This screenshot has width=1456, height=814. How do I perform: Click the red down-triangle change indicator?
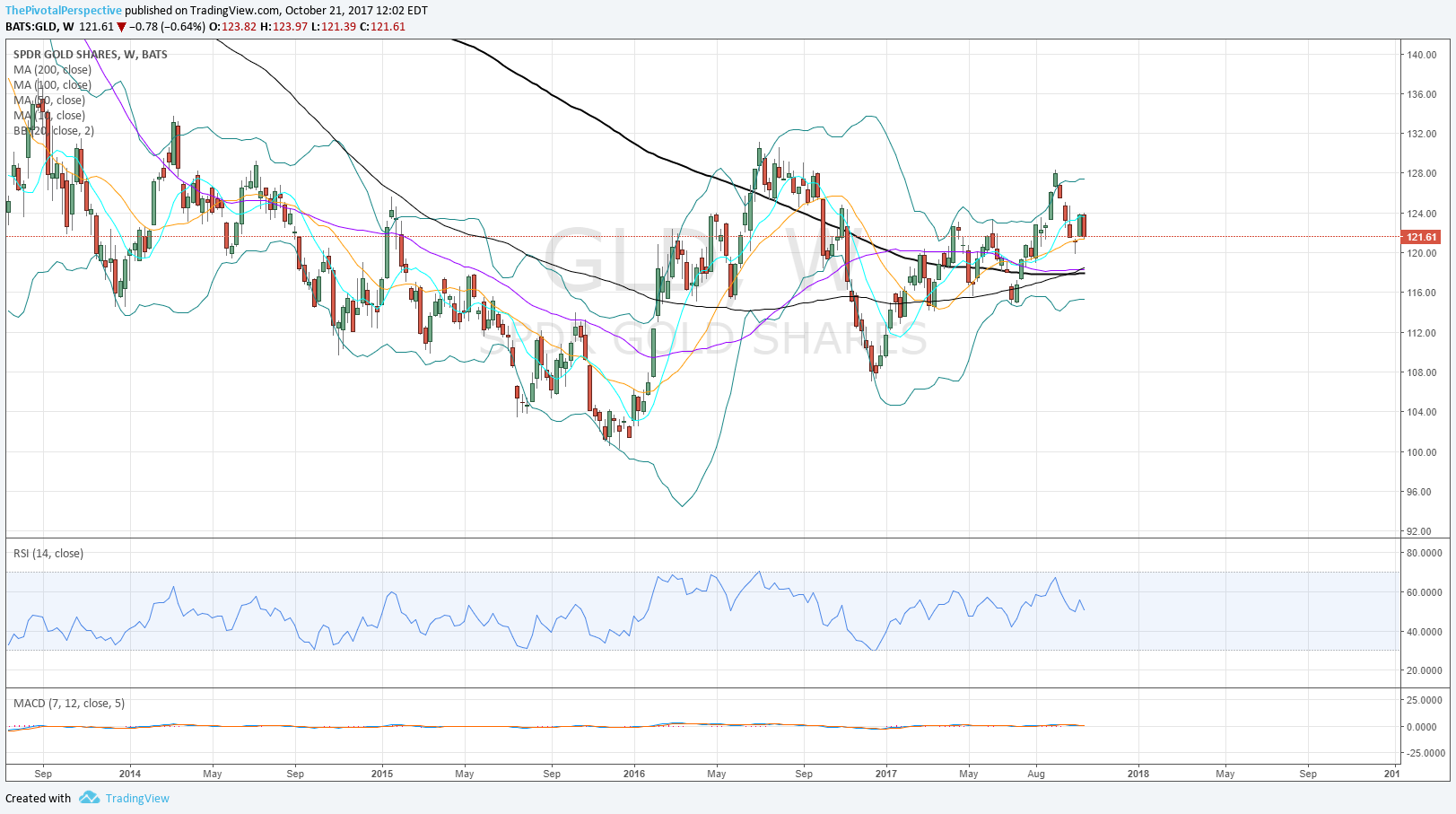121,27
